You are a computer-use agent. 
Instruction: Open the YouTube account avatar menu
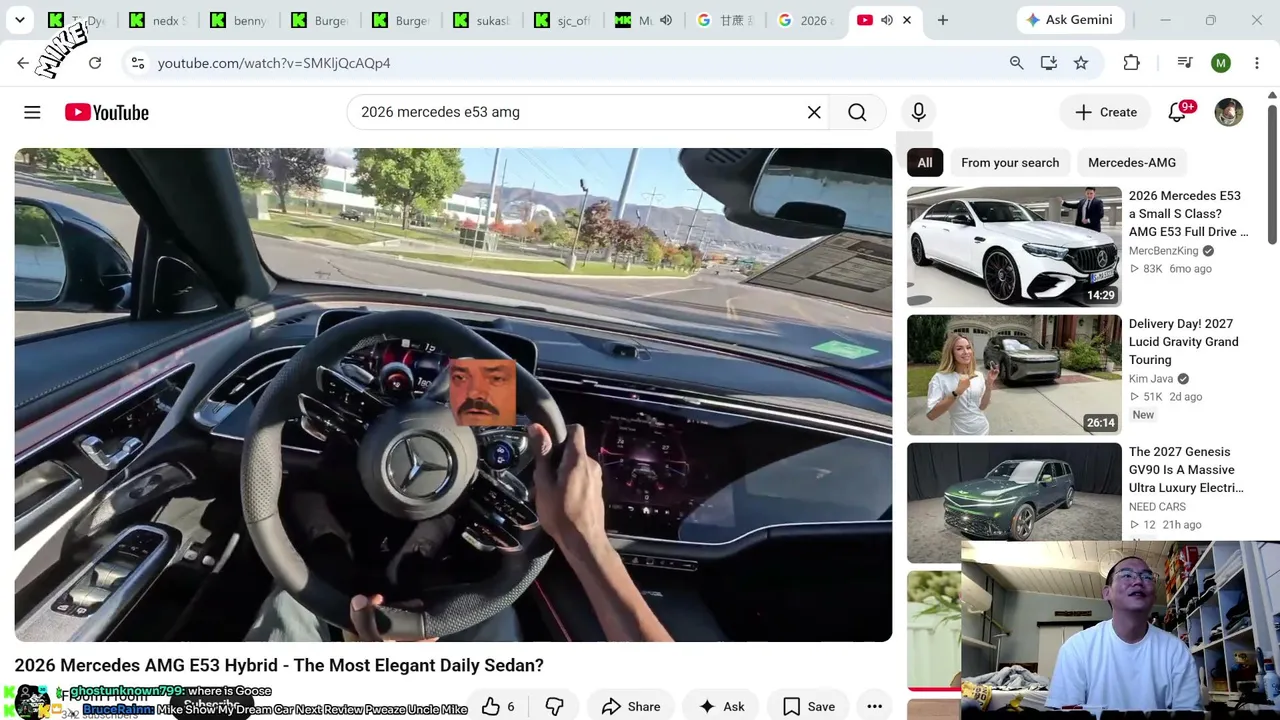tap(1228, 112)
